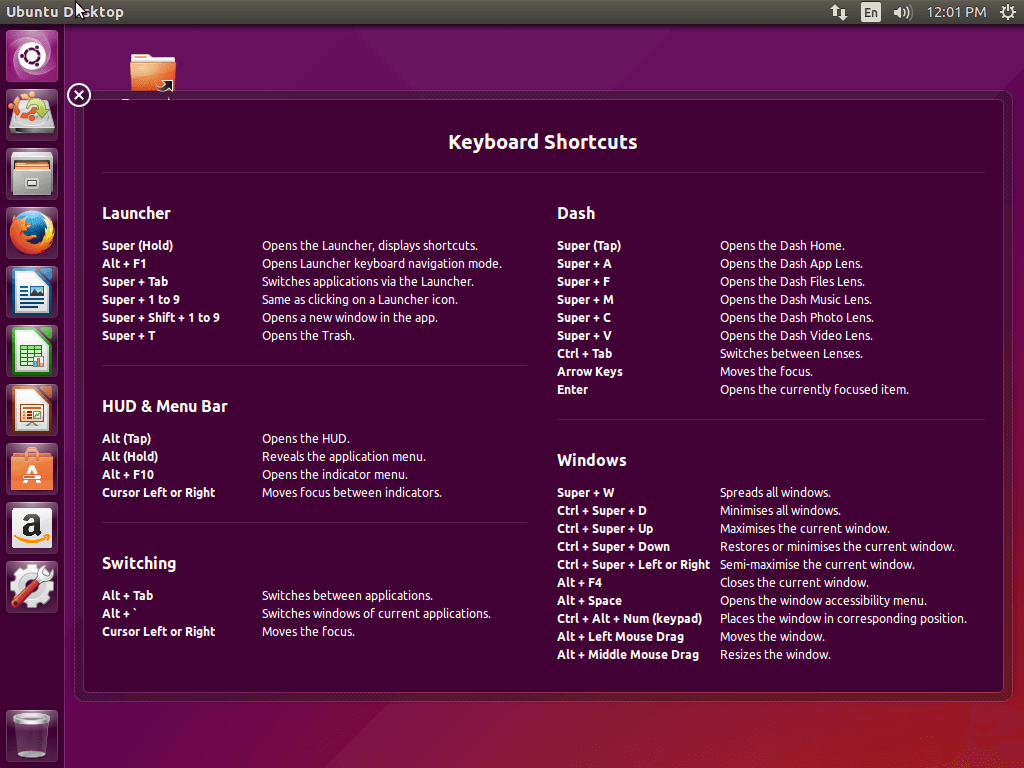Click the Alt + Space shortcut text
The height and width of the screenshot is (768, 1024).
(590, 601)
